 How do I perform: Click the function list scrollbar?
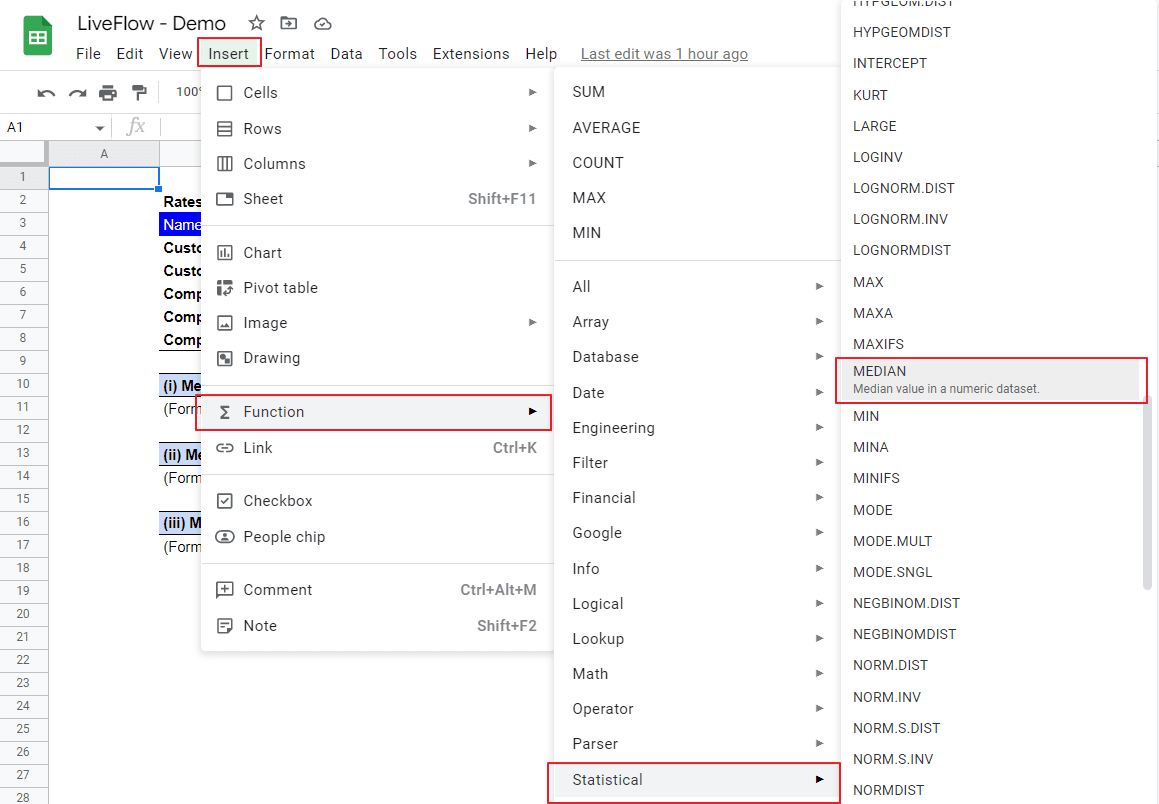click(1147, 491)
